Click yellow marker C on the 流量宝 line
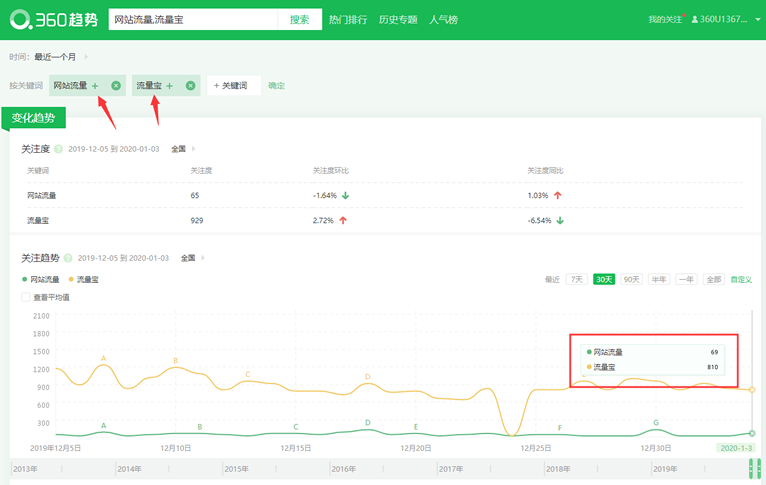The image size is (766, 485). (x=248, y=375)
